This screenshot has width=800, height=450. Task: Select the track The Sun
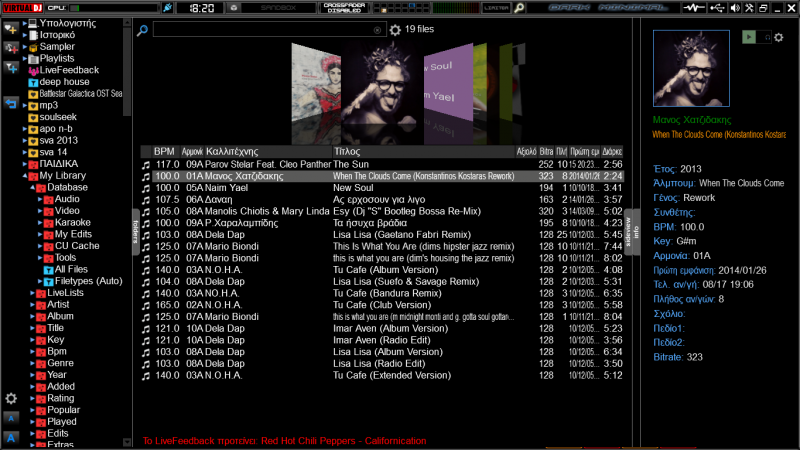coord(382,164)
